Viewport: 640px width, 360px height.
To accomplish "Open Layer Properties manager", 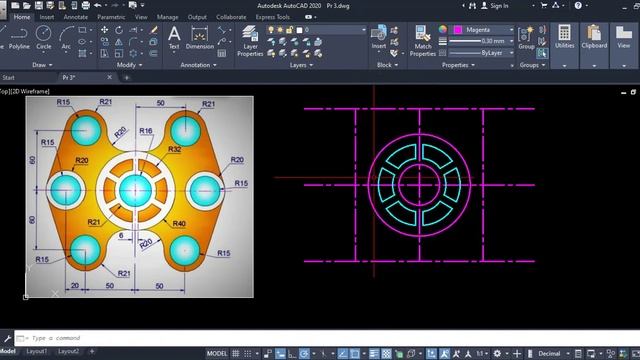I will pyautogui.click(x=250, y=41).
